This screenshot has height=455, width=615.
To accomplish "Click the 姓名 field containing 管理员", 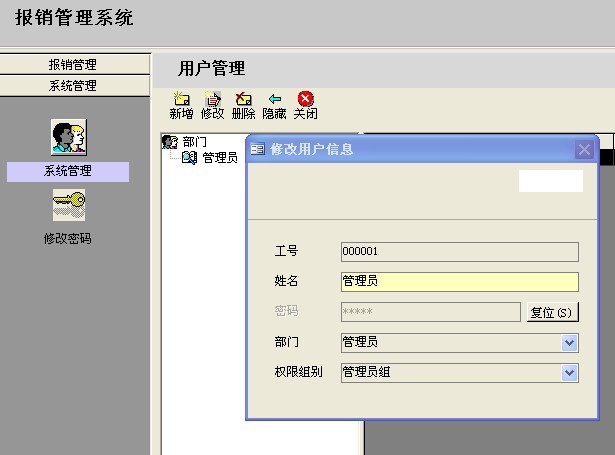I will (460, 282).
